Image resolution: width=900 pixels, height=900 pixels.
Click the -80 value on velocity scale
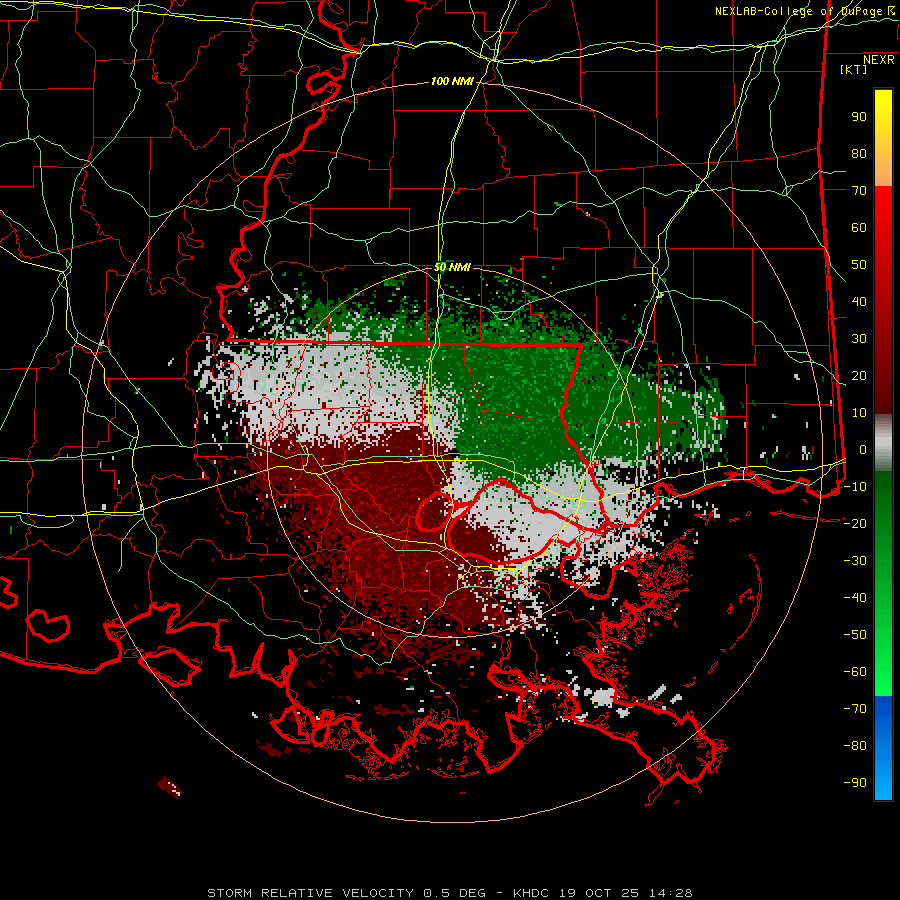[855, 746]
